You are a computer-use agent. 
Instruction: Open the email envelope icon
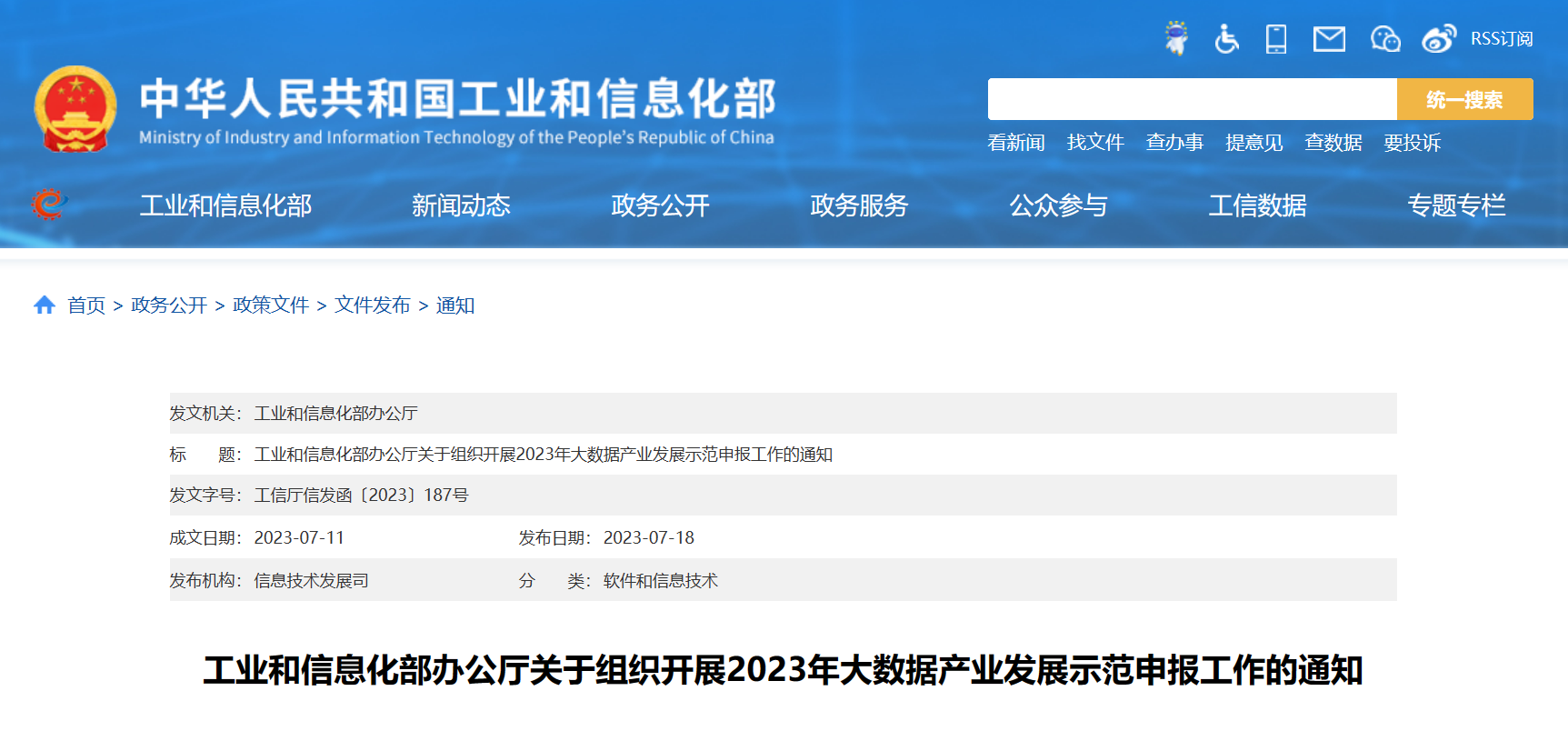coord(1329,39)
